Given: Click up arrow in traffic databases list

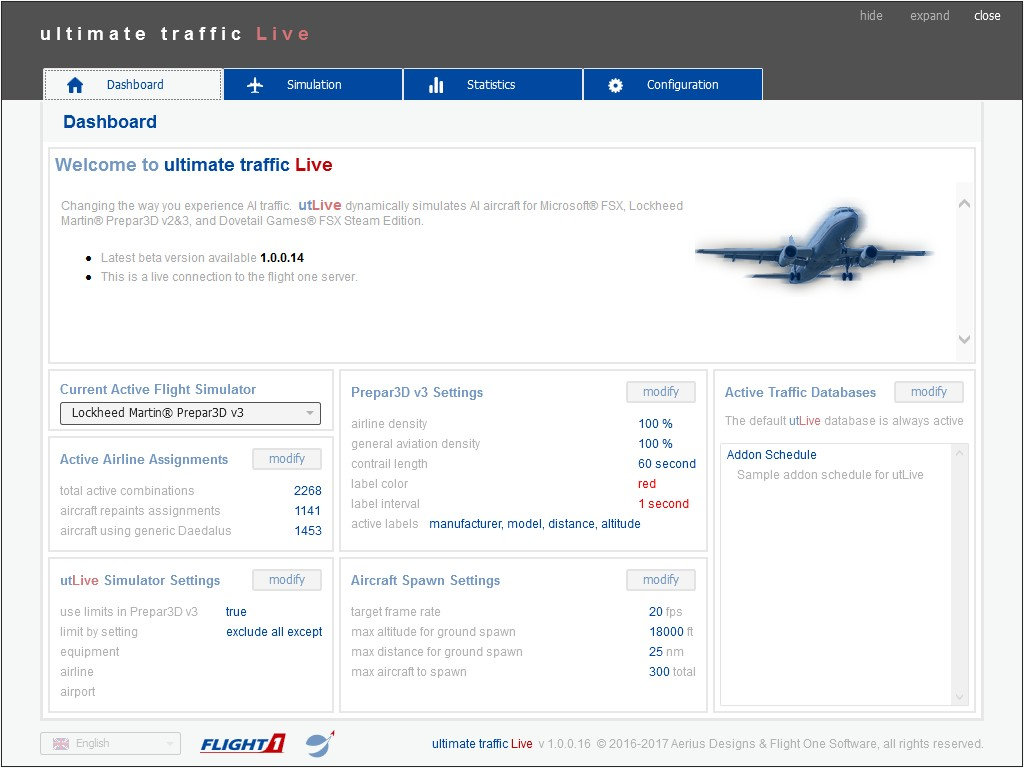Looking at the screenshot, I should coord(959,453).
